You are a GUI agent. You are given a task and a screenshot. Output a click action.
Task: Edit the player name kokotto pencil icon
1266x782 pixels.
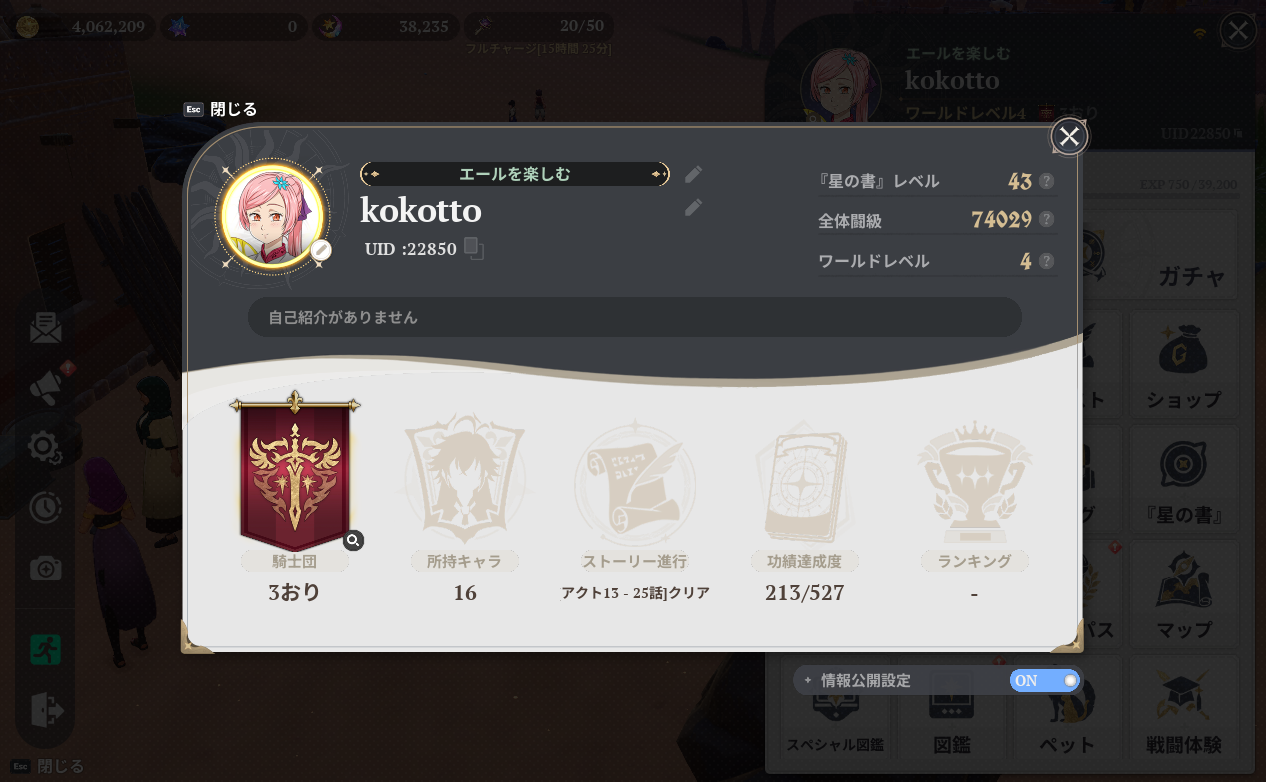[693, 207]
